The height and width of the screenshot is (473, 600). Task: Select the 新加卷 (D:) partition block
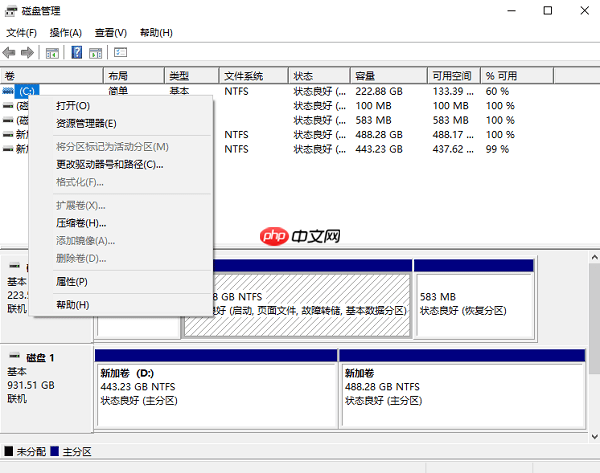[216, 388]
